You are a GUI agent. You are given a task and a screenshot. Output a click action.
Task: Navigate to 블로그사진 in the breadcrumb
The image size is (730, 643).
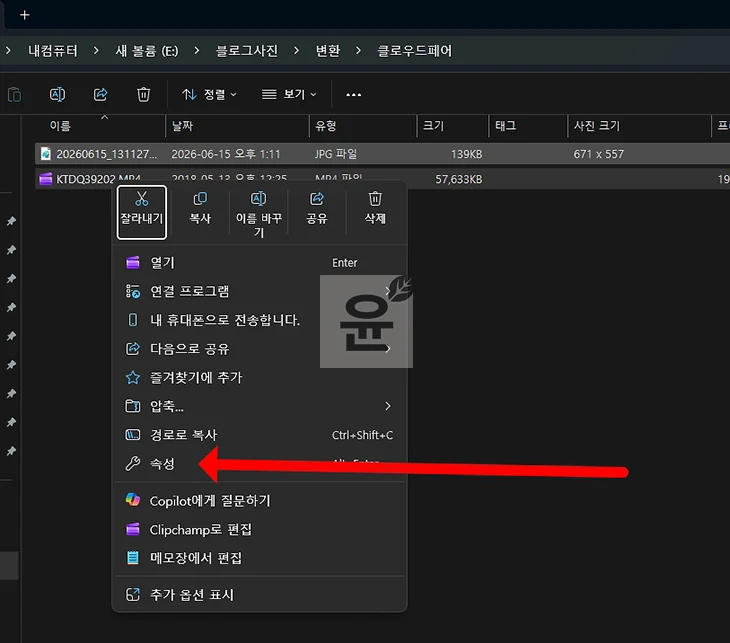247,50
